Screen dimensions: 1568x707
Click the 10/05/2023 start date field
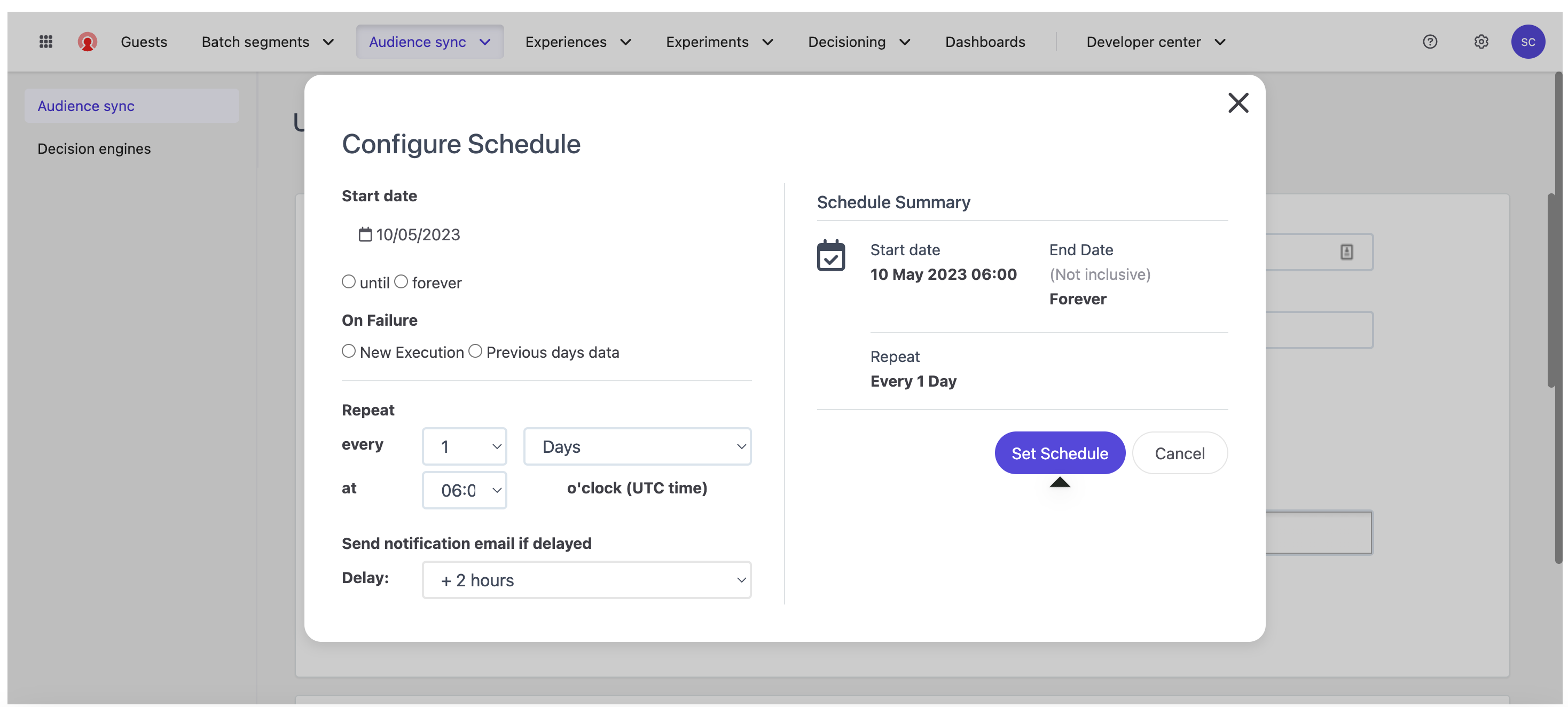point(418,234)
